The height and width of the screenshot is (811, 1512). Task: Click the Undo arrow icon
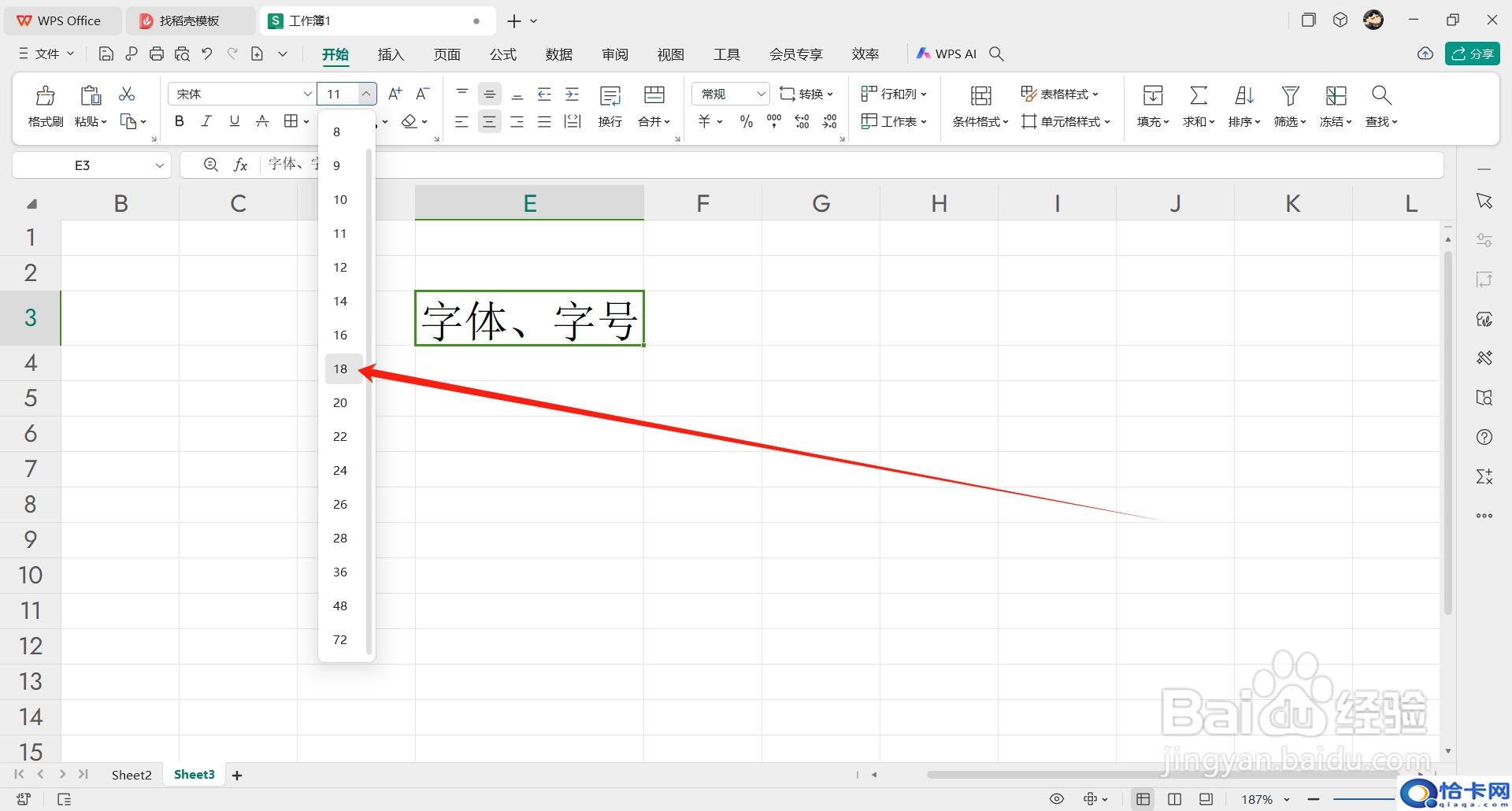pos(207,54)
